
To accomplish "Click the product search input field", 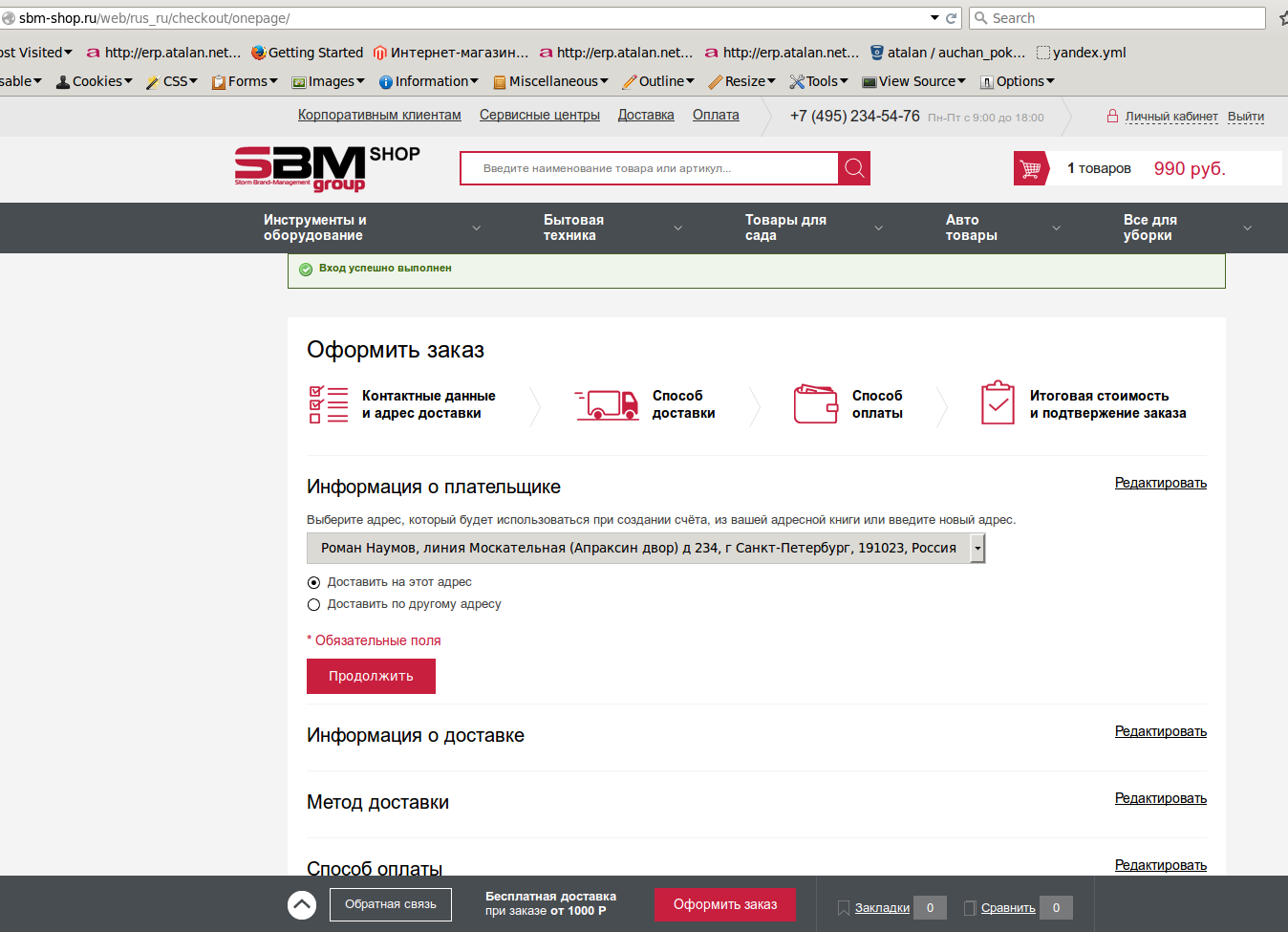I will click(x=650, y=168).
